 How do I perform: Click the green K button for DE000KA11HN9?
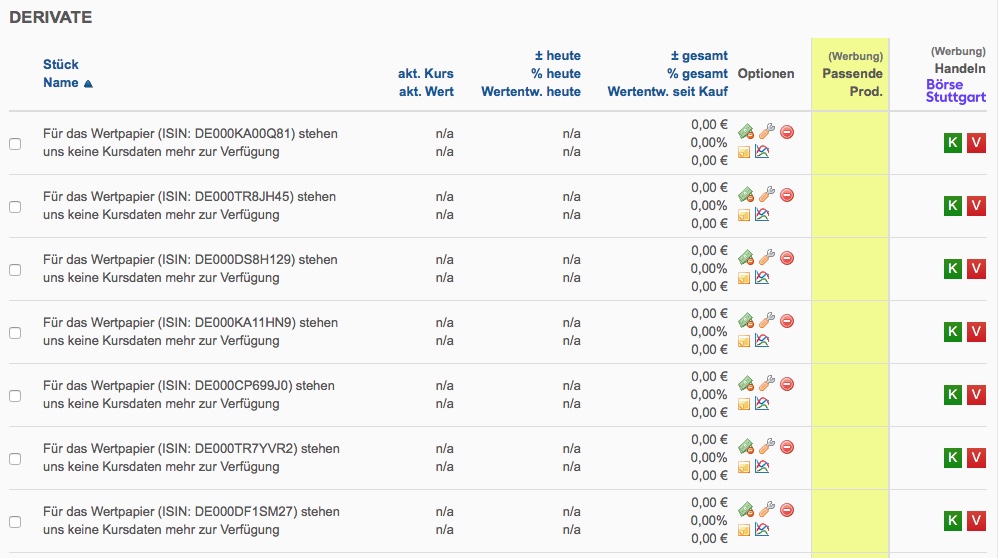coord(953,331)
